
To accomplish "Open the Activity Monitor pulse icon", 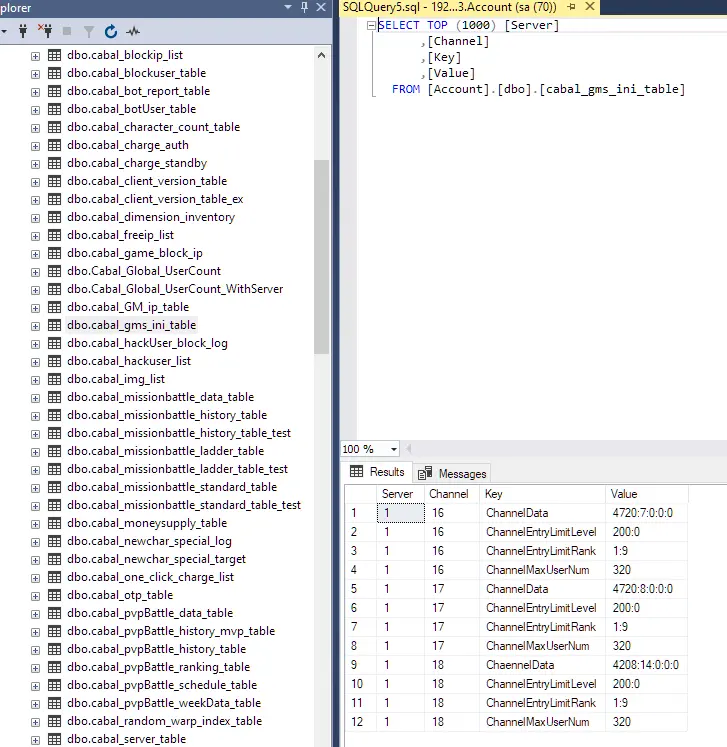I will point(133,31).
